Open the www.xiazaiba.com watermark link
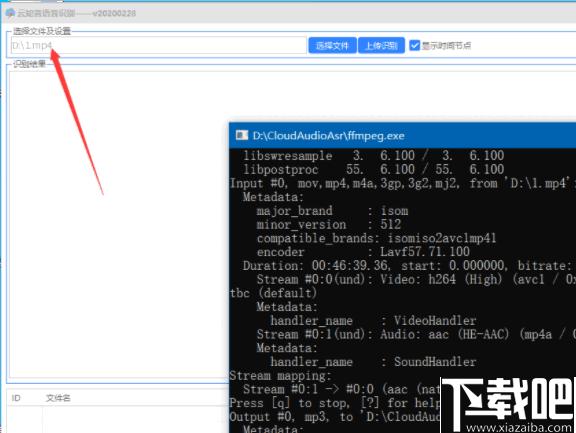The width and height of the screenshot is (576, 433). tap(519, 427)
